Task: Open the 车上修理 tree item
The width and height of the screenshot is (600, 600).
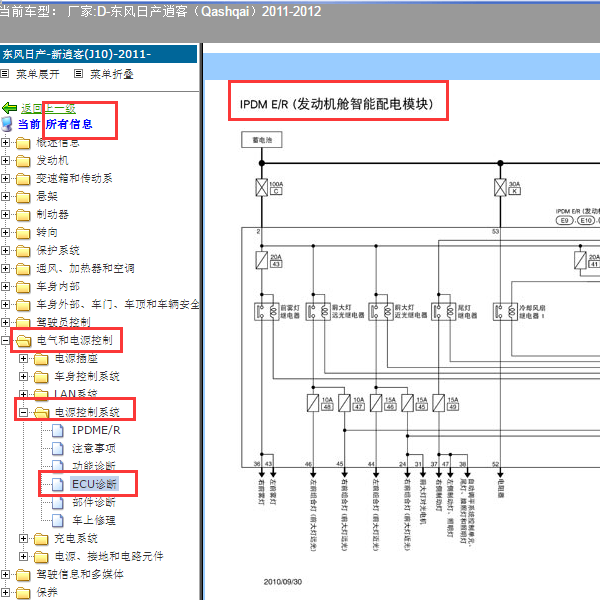Action: pyautogui.click(x=94, y=520)
